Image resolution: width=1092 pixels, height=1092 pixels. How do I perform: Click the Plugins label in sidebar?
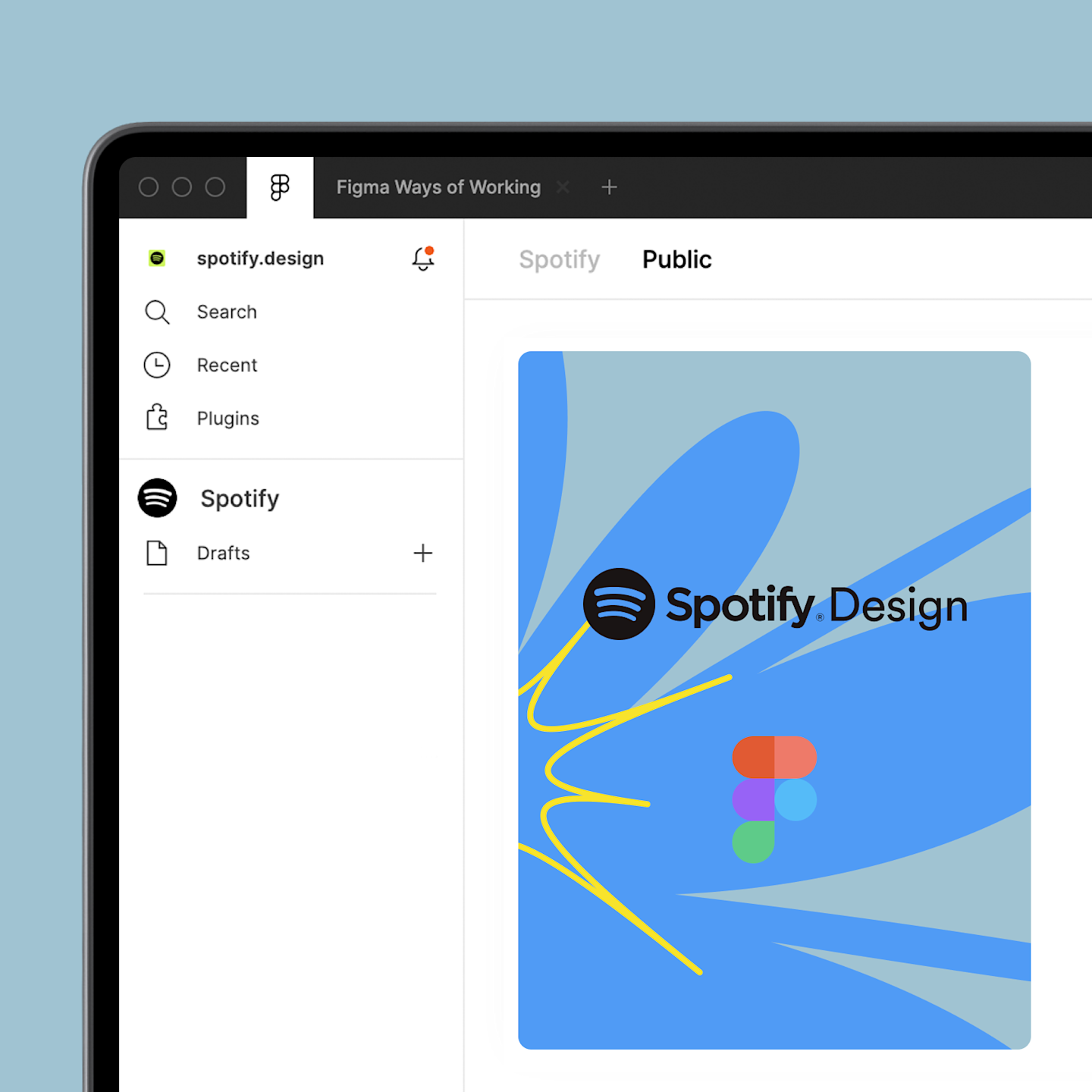point(227,417)
